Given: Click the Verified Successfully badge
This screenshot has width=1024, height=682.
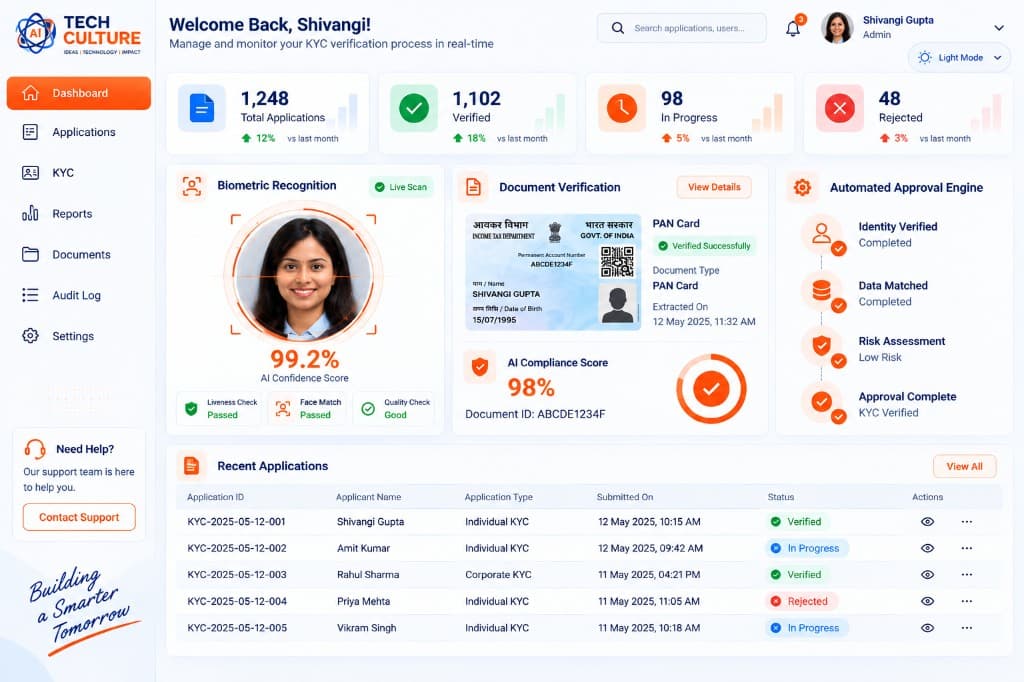Looking at the screenshot, I should point(705,246).
